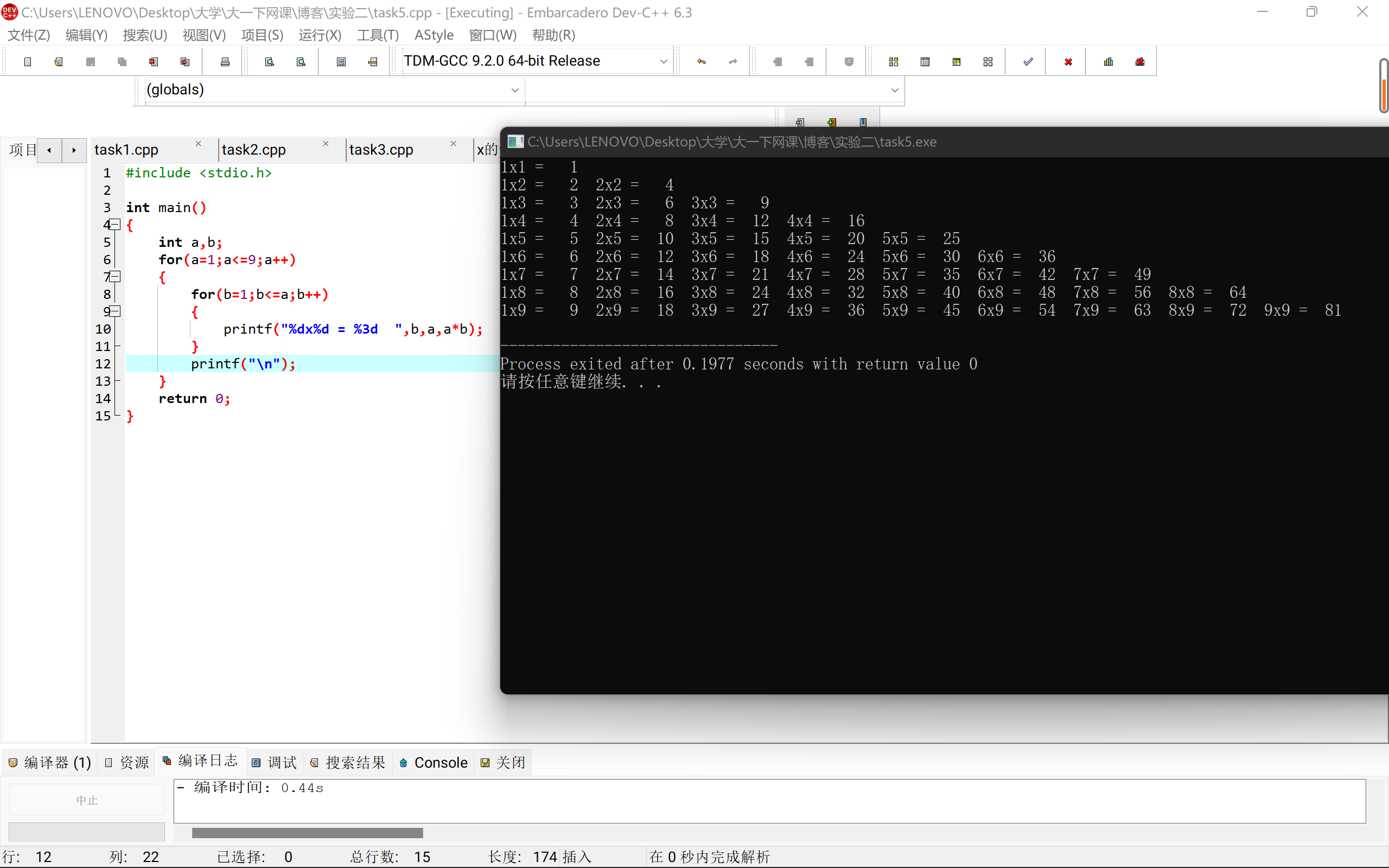1389x868 pixels.
Task: Open the 运行(X) menu
Action: click(320, 35)
